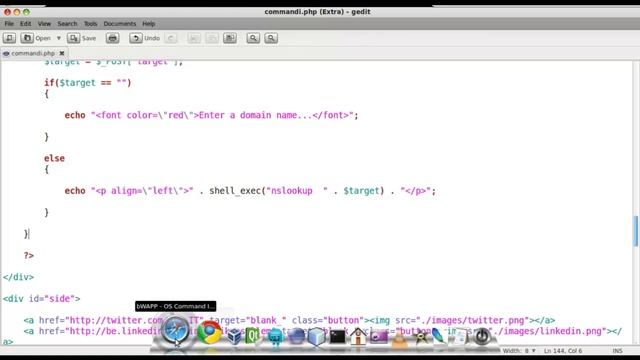Click the <div id="side"> line

tap(42, 299)
